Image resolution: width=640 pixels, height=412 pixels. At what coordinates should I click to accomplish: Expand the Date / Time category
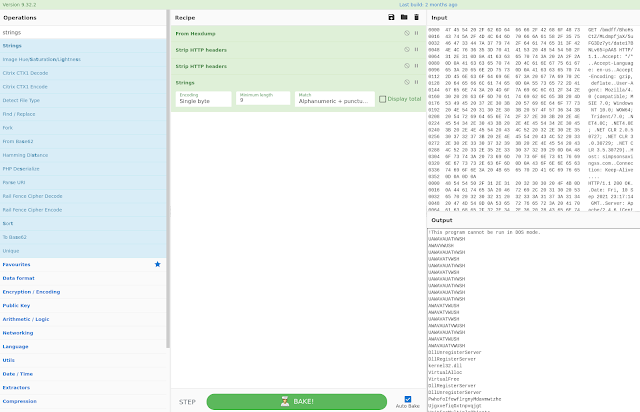tap(83, 374)
